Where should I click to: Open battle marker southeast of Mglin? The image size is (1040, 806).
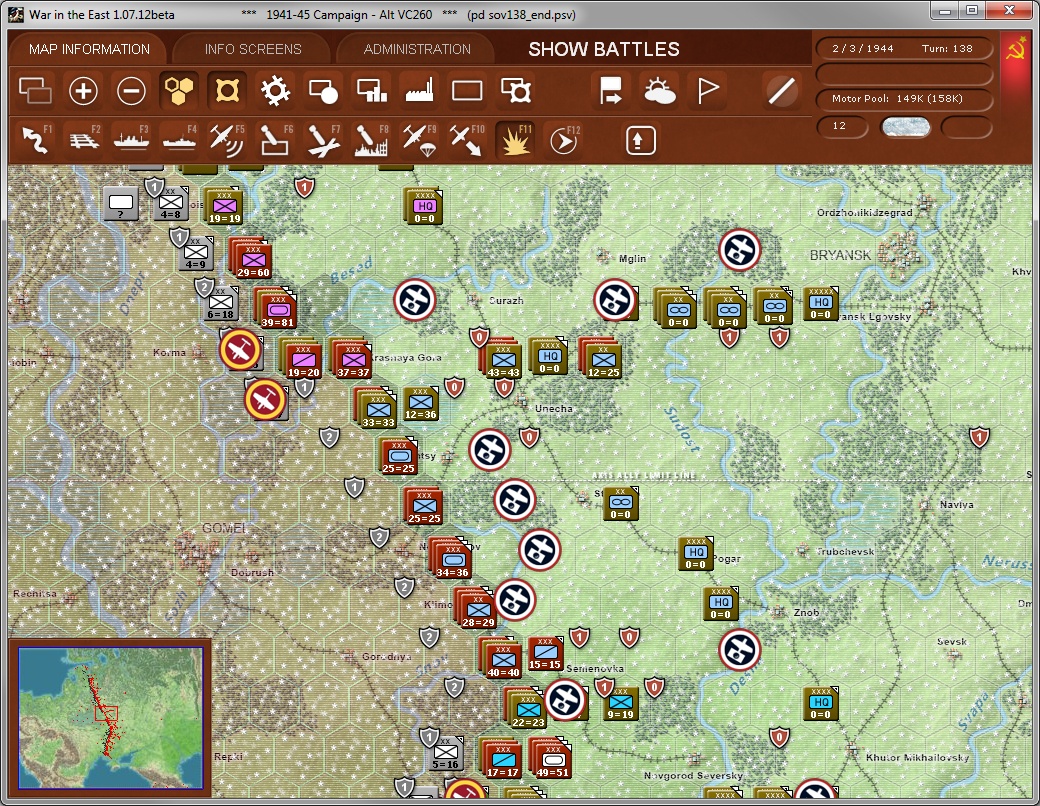615,300
